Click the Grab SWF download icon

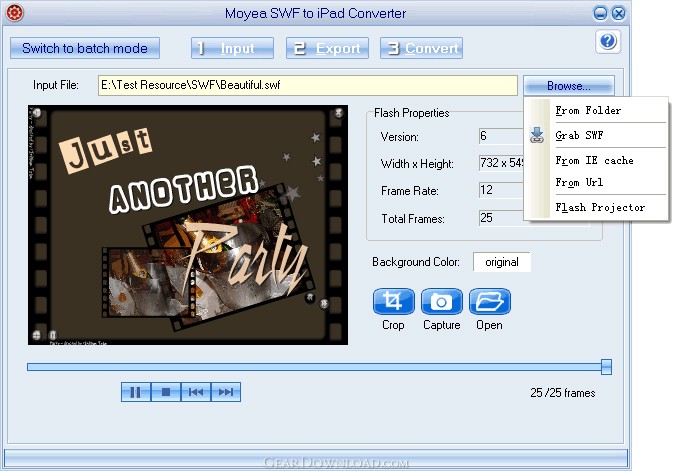click(537, 135)
